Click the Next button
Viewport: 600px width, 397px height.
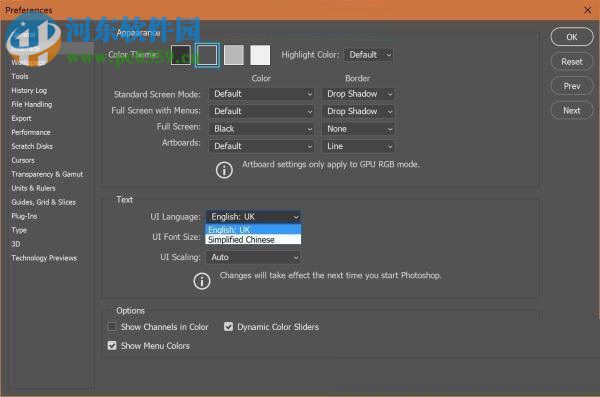(x=572, y=111)
